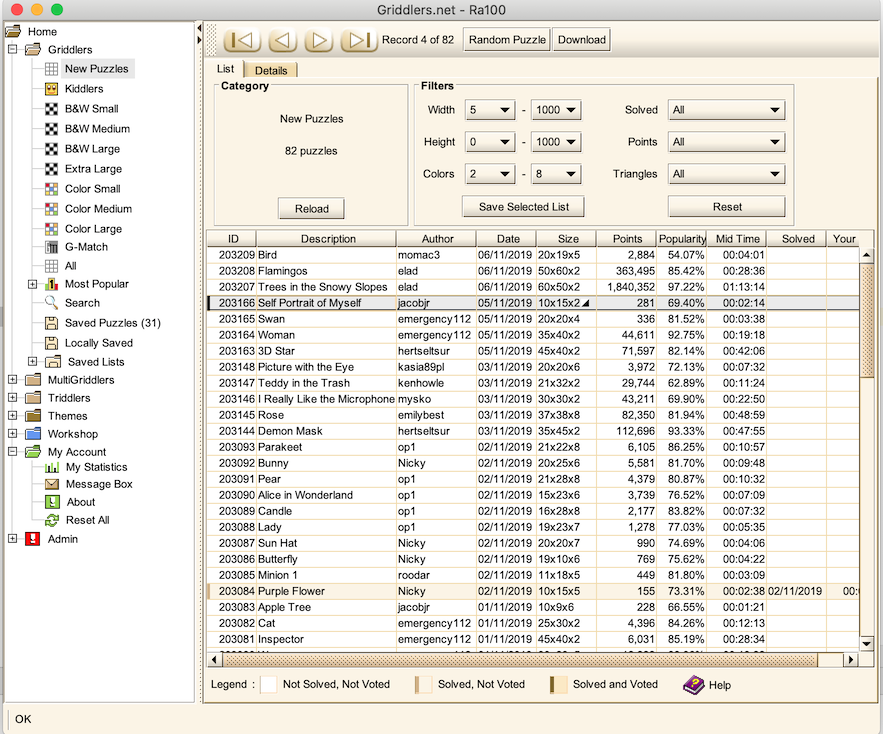
Task: Open the Color Small icon
Action: pos(51,189)
